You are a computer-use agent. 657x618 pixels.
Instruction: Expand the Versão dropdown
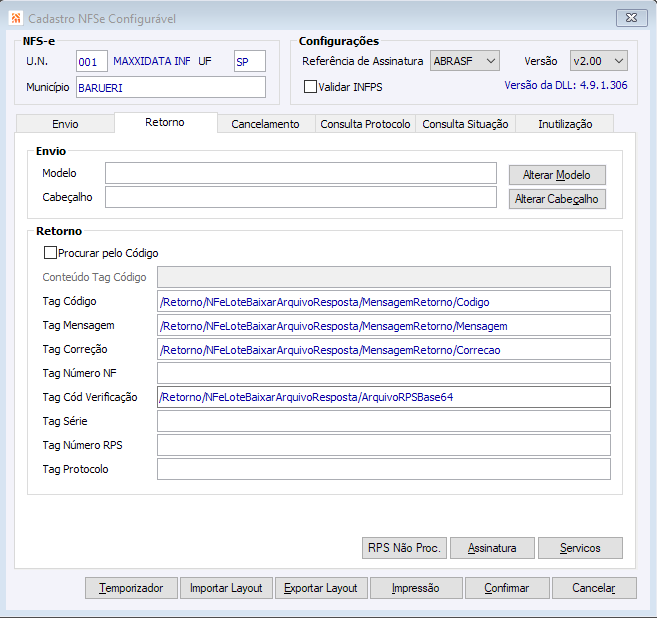[599, 61]
